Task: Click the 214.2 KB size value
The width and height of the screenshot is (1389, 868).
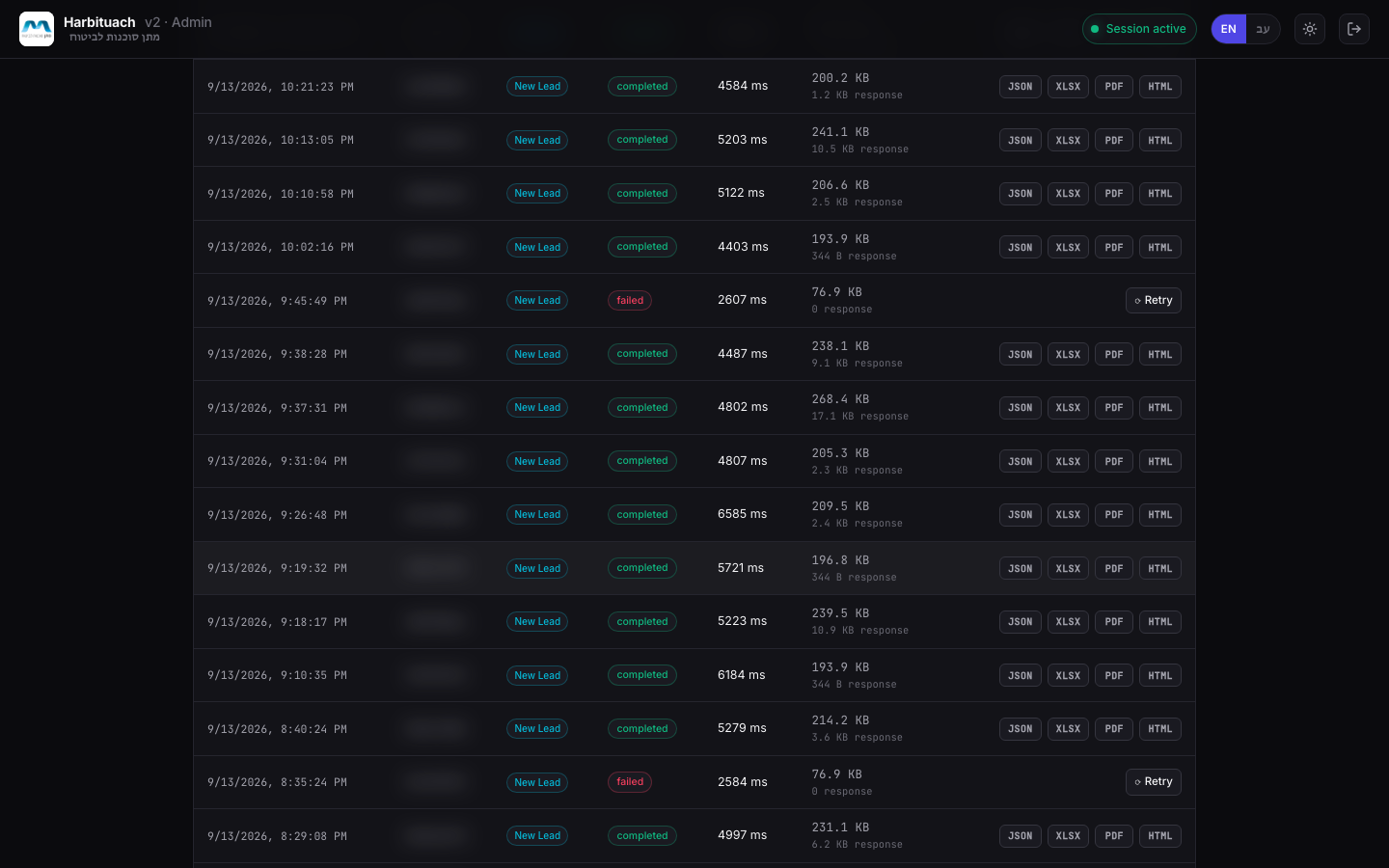Action: click(840, 720)
